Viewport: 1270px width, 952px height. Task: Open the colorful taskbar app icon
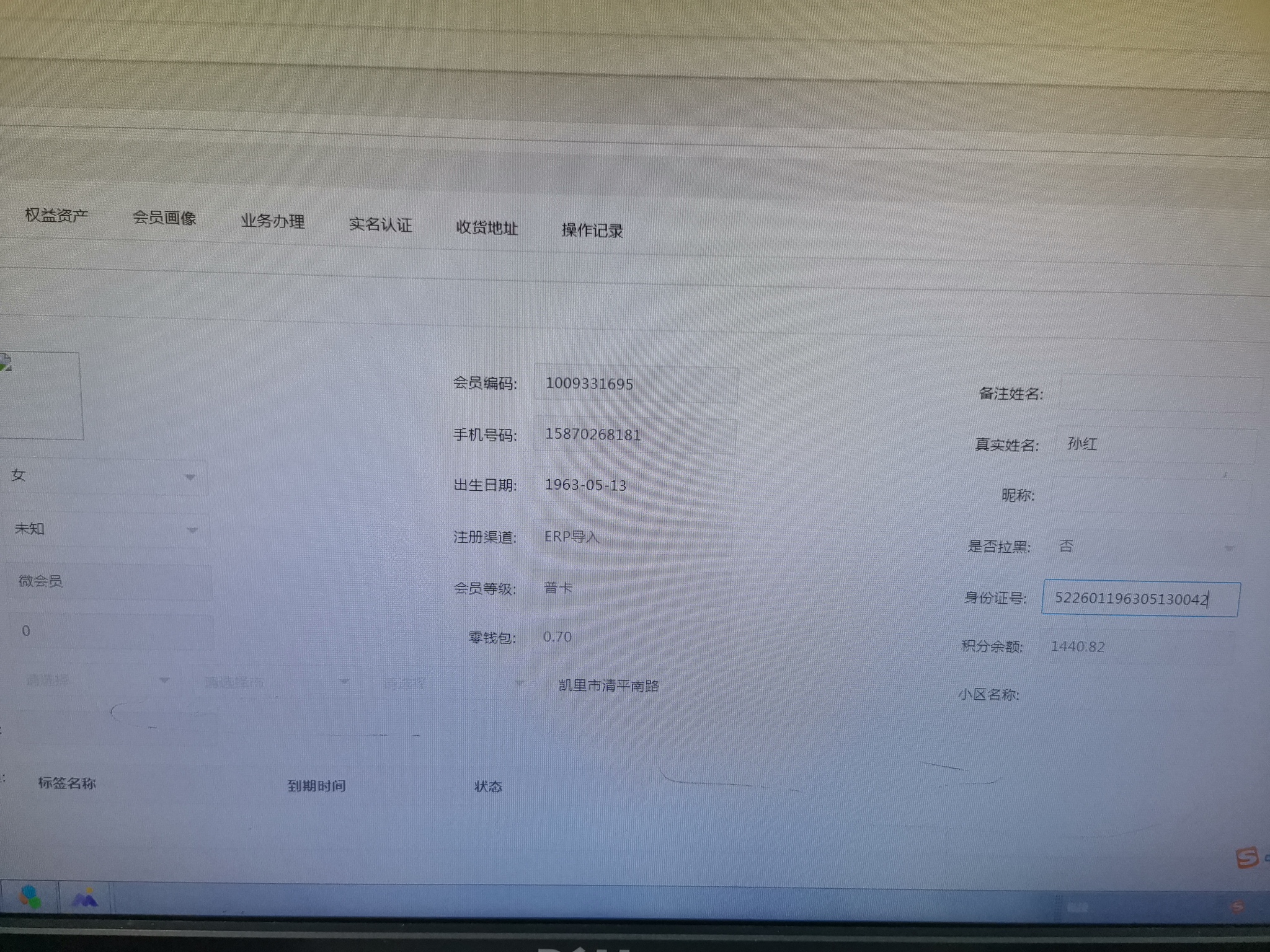[x=30, y=897]
